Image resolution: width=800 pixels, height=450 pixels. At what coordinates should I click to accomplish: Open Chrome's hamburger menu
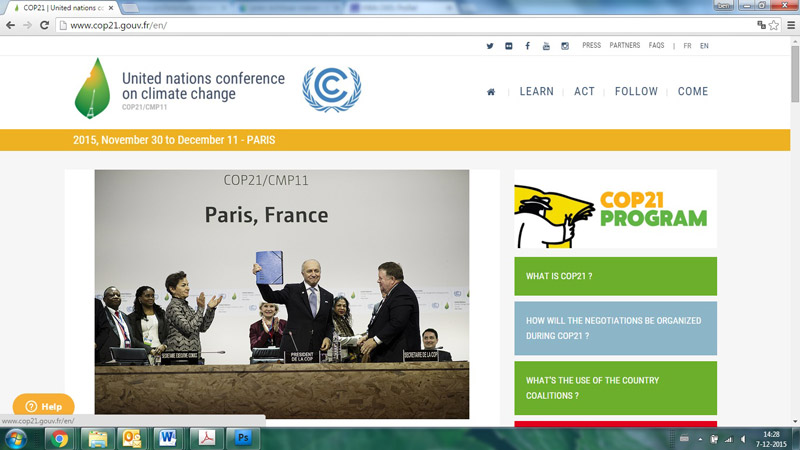pos(790,25)
